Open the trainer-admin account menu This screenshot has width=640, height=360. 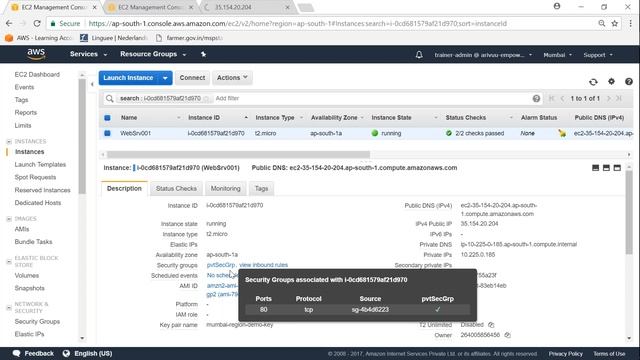coord(483,55)
